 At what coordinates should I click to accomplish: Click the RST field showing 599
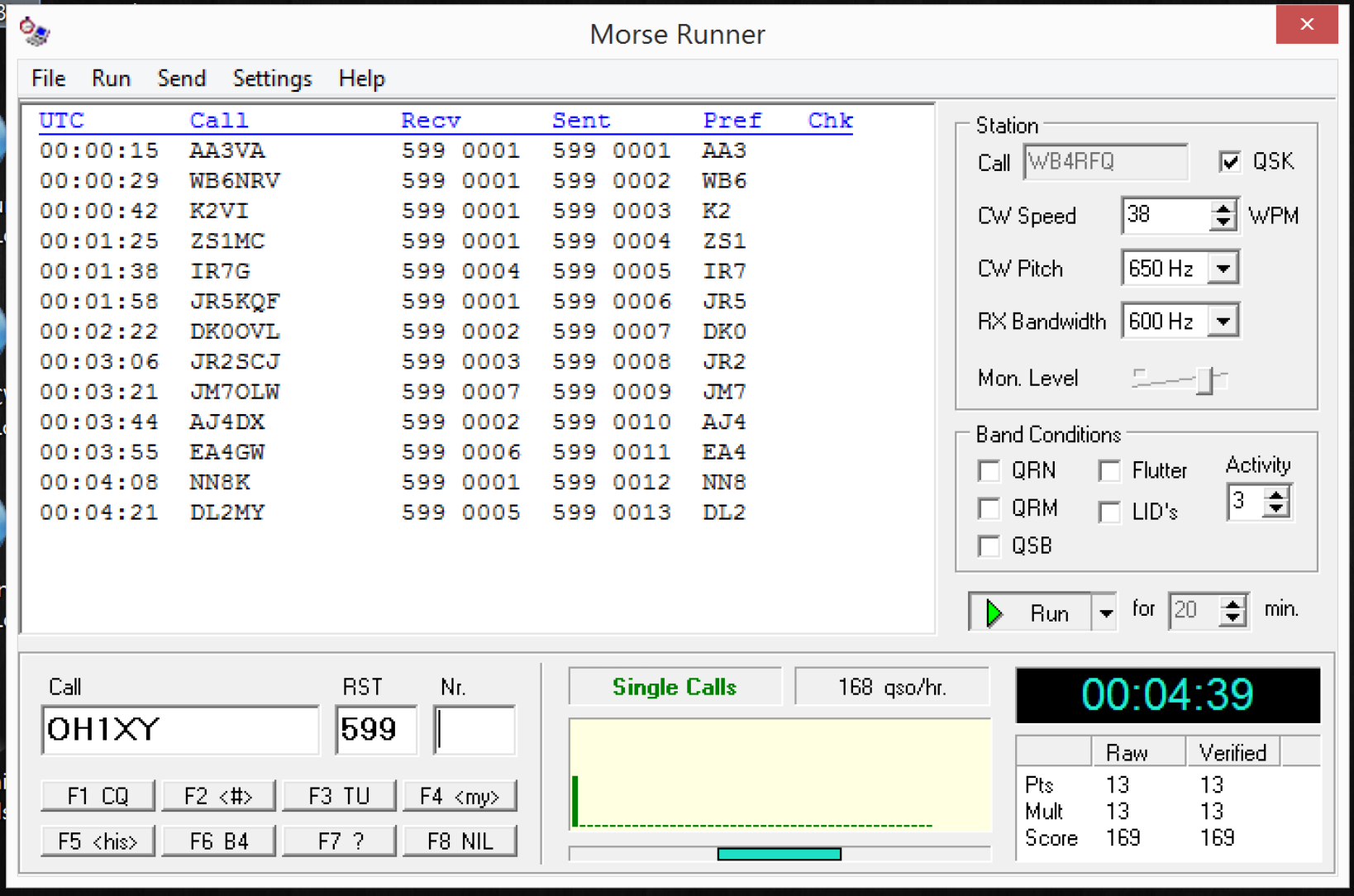[x=376, y=730]
